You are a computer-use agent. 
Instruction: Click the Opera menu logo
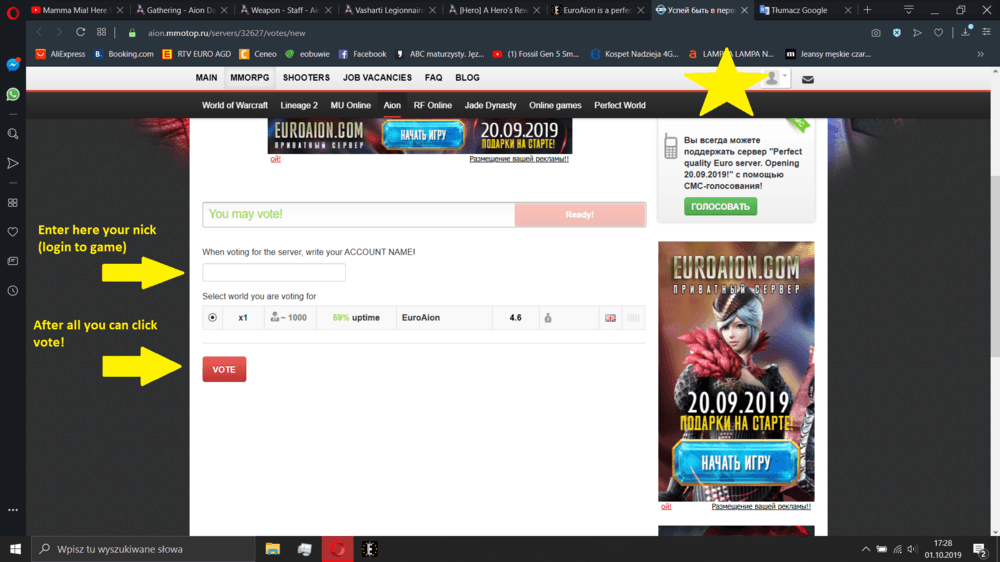tap(12, 10)
